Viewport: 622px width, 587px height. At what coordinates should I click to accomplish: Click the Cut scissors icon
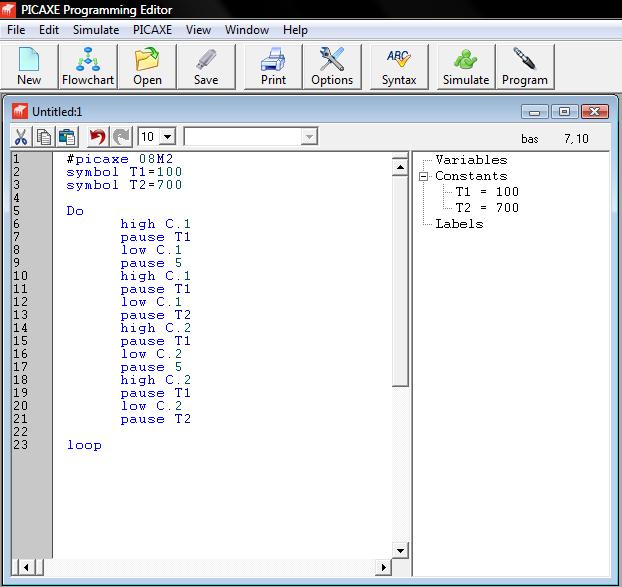(21, 137)
